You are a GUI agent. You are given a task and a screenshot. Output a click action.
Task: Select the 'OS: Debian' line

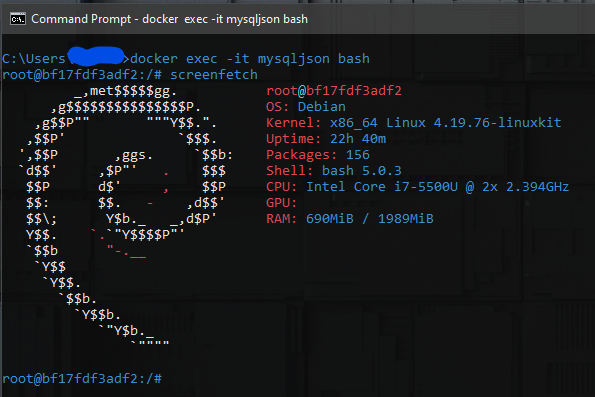[x=306, y=107]
